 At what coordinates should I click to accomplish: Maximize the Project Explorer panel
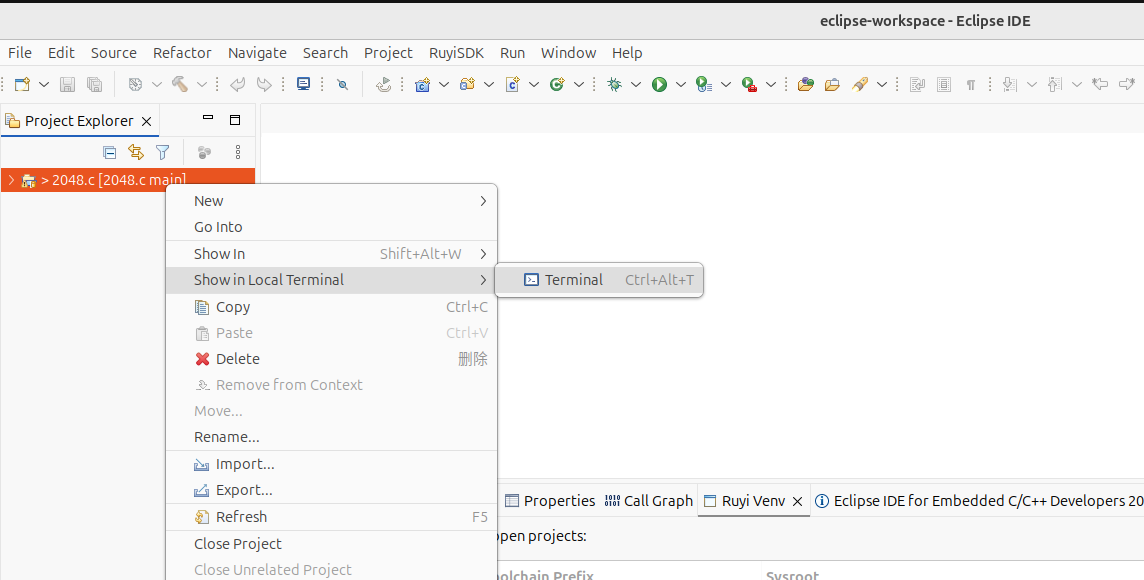click(x=235, y=120)
